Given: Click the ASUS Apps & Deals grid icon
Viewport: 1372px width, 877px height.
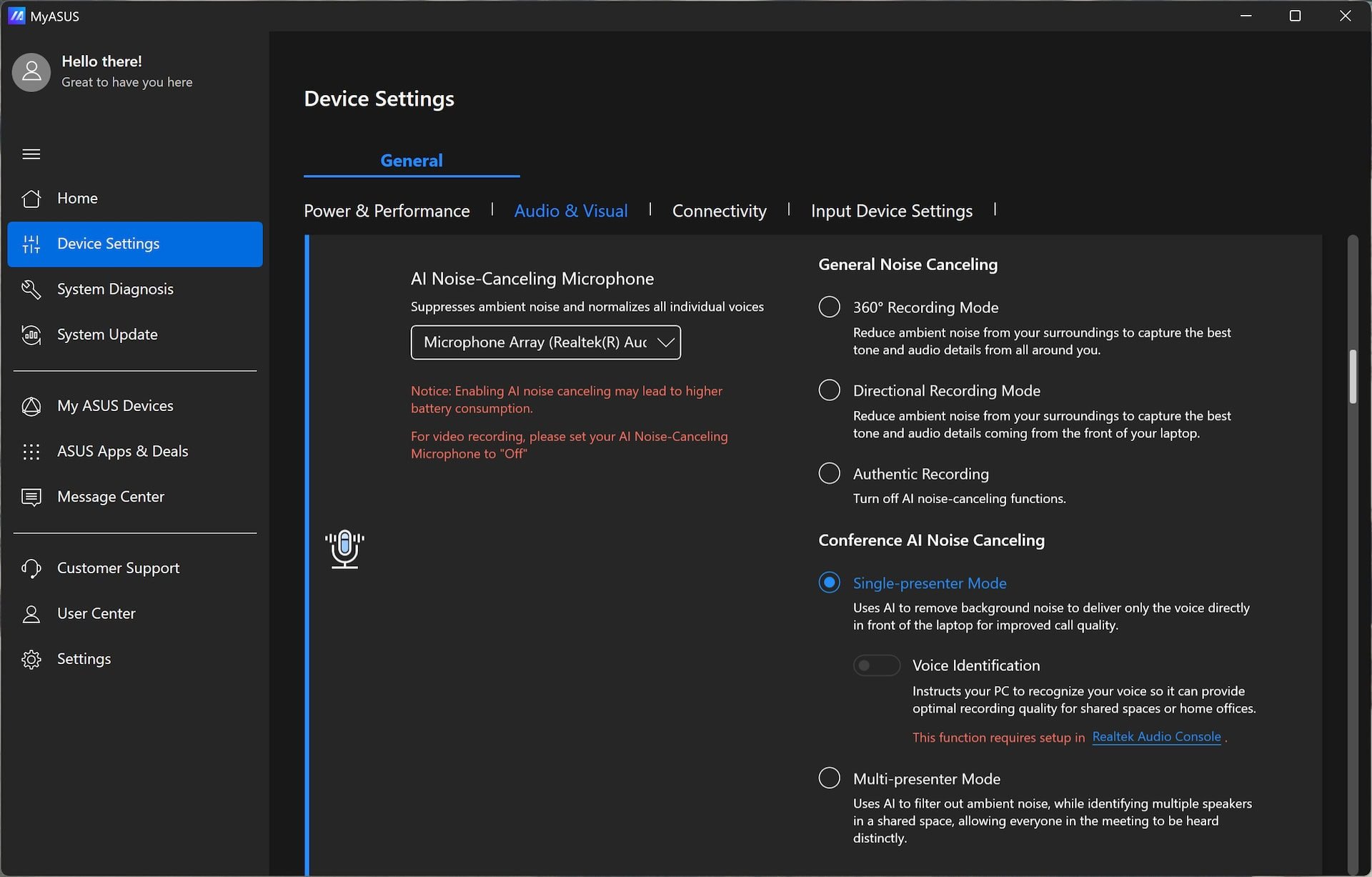Looking at the screenshot, I should pos(31,451).
